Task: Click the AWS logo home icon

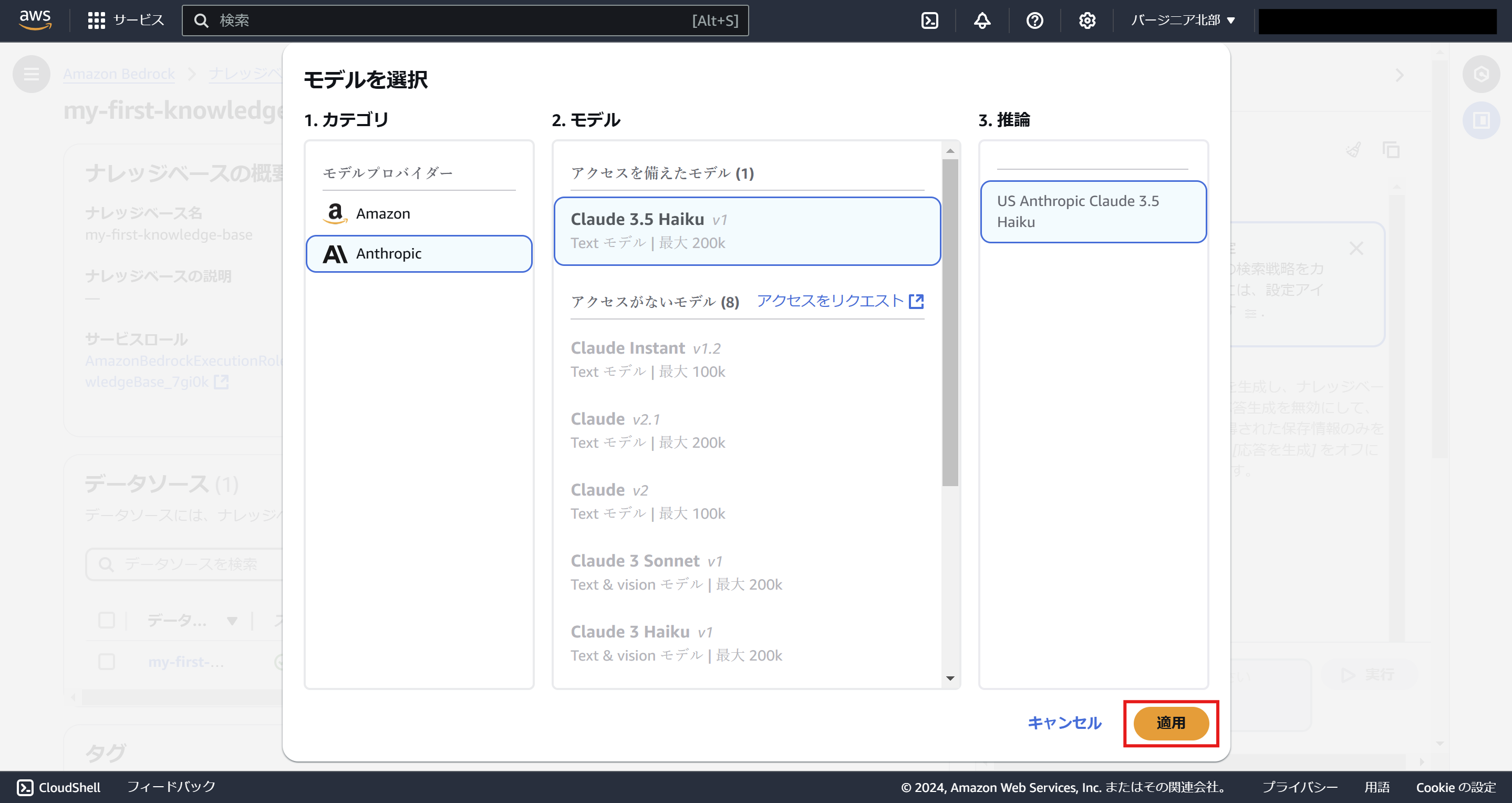Action: click(35, 19)
